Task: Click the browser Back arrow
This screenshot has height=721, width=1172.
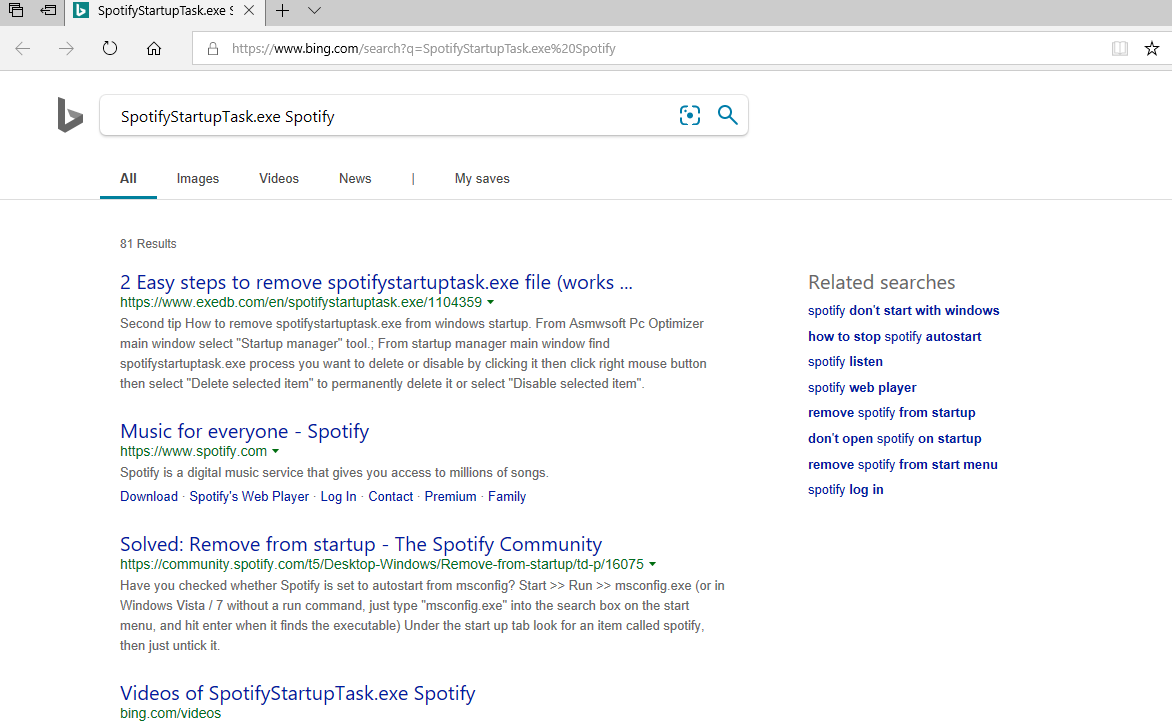Action: [22, 49]
